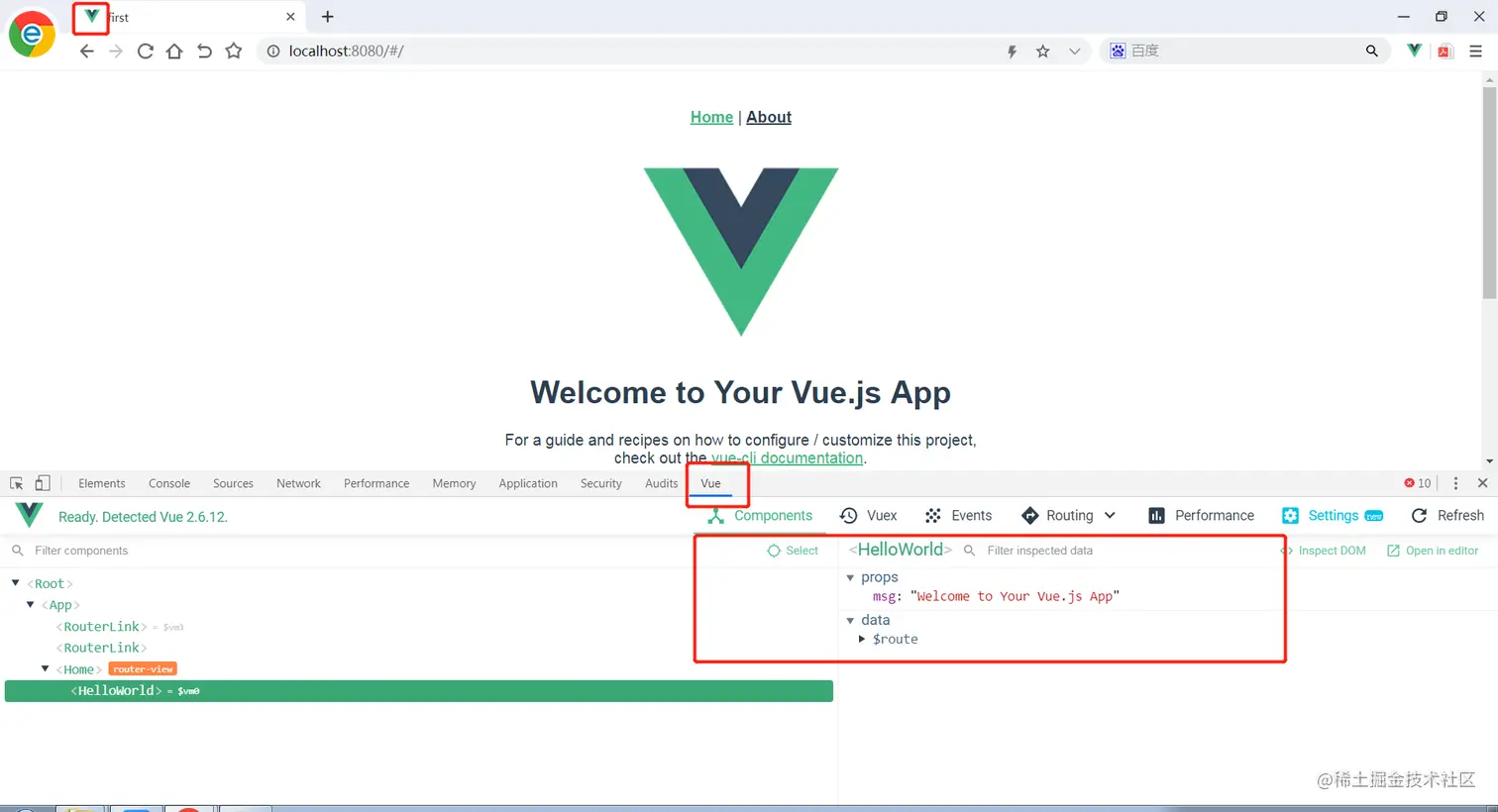Open the Events view in Vue devtools
Screen dimensions: 1498x812
click(x=958, y=516)
